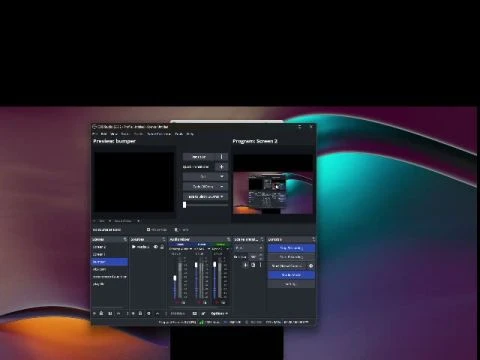Toggle the Studio Mode button

291,275
